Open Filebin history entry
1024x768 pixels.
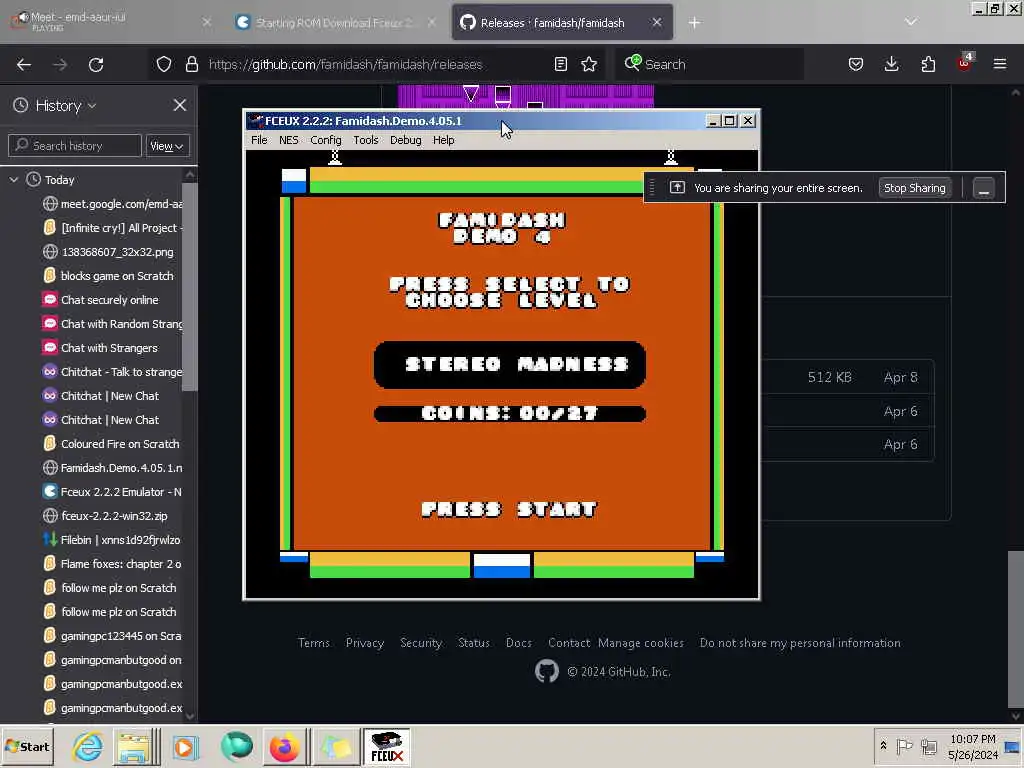click(112, 539)
